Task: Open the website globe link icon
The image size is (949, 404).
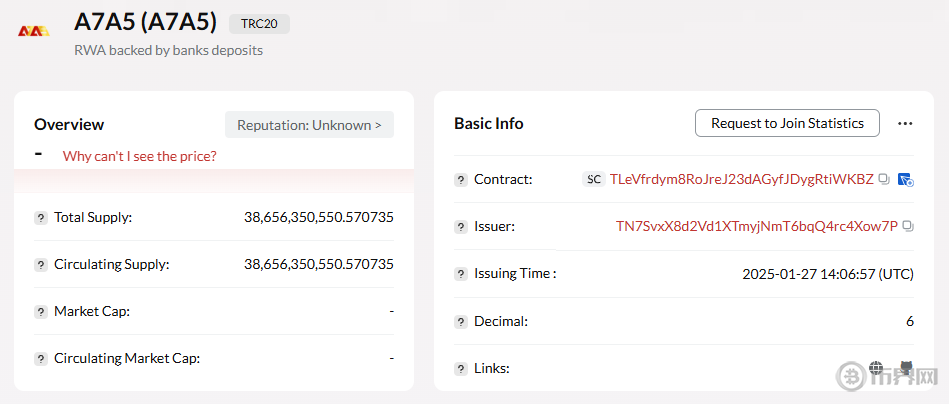Action: coord(877,368)
